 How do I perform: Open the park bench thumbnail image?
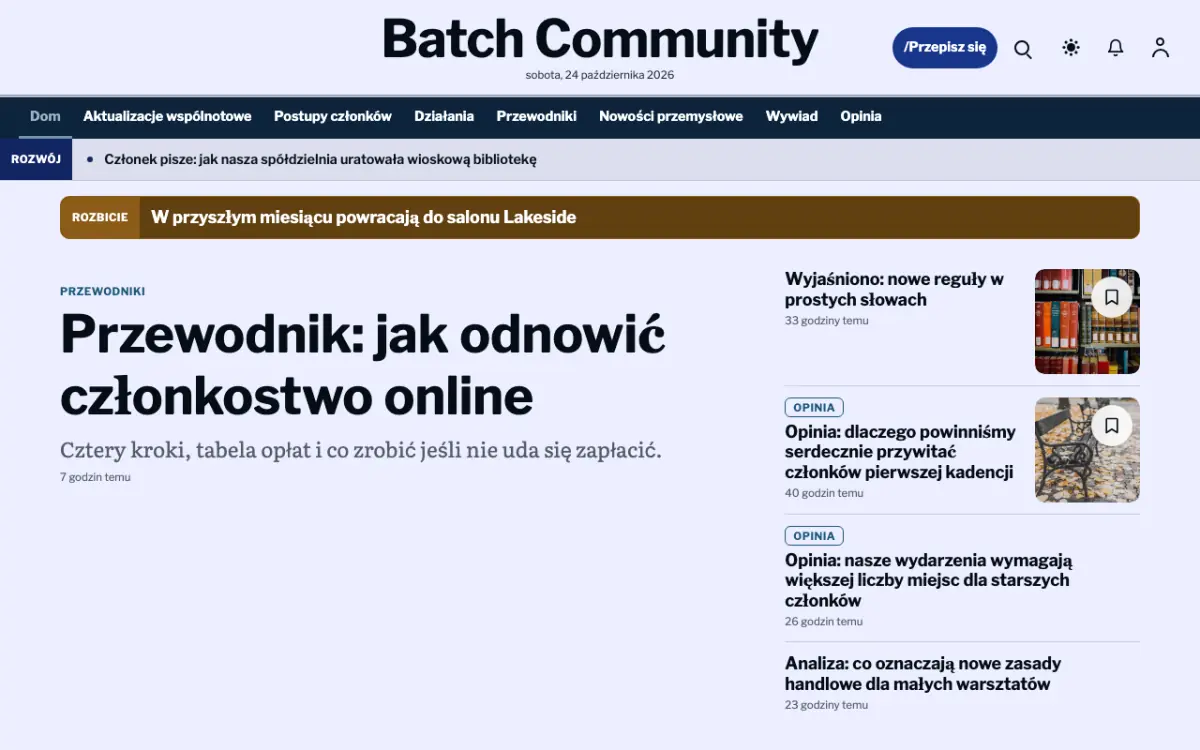coord(1087,450)
